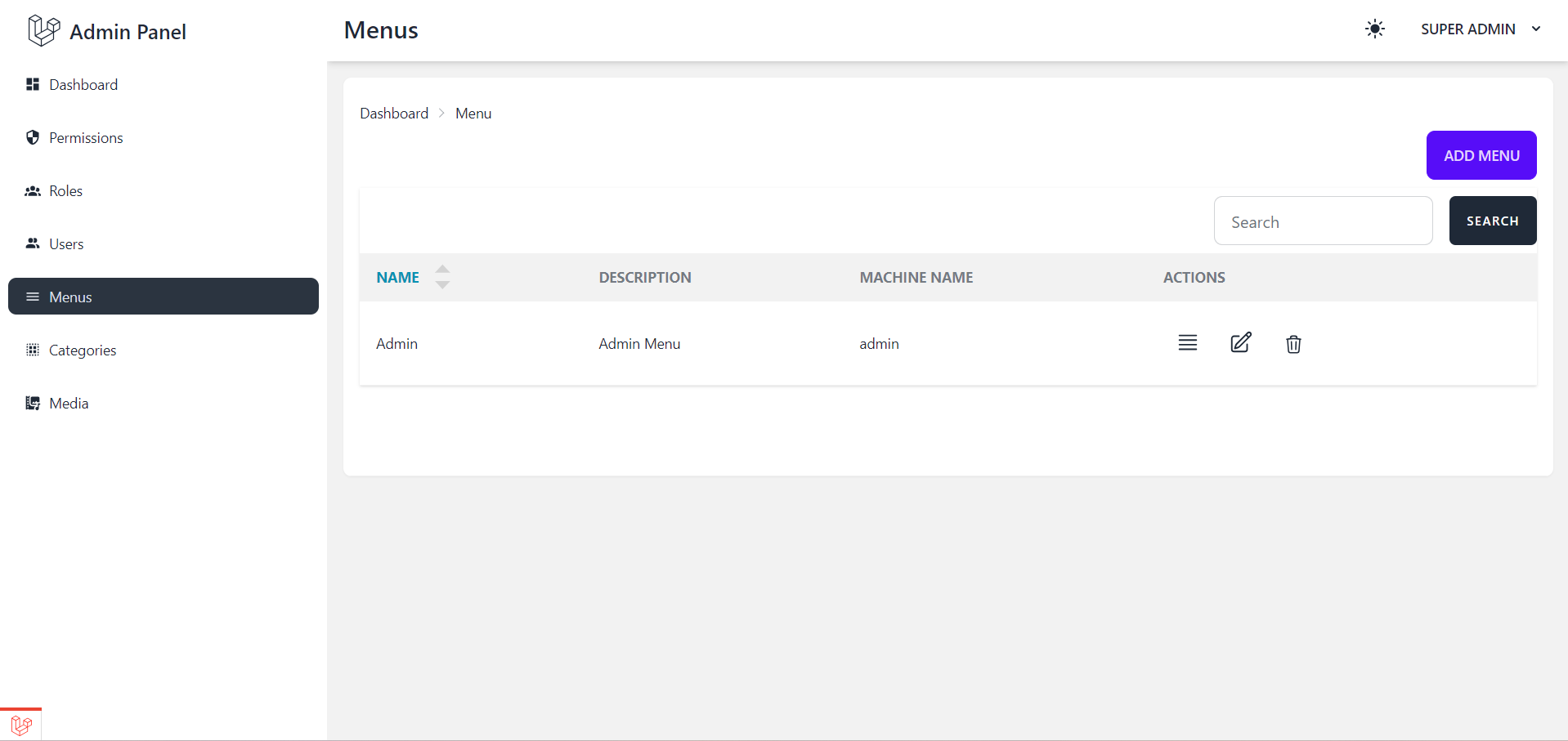Go to Categories in the sidebar

tap(83, 350)
